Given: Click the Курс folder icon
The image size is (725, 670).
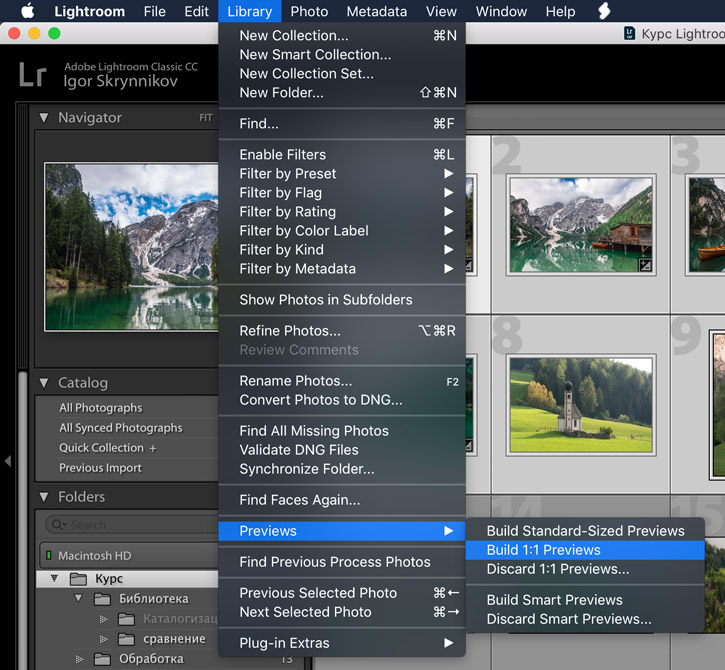Looking at the screenshot, I should (x=79, y=579).
